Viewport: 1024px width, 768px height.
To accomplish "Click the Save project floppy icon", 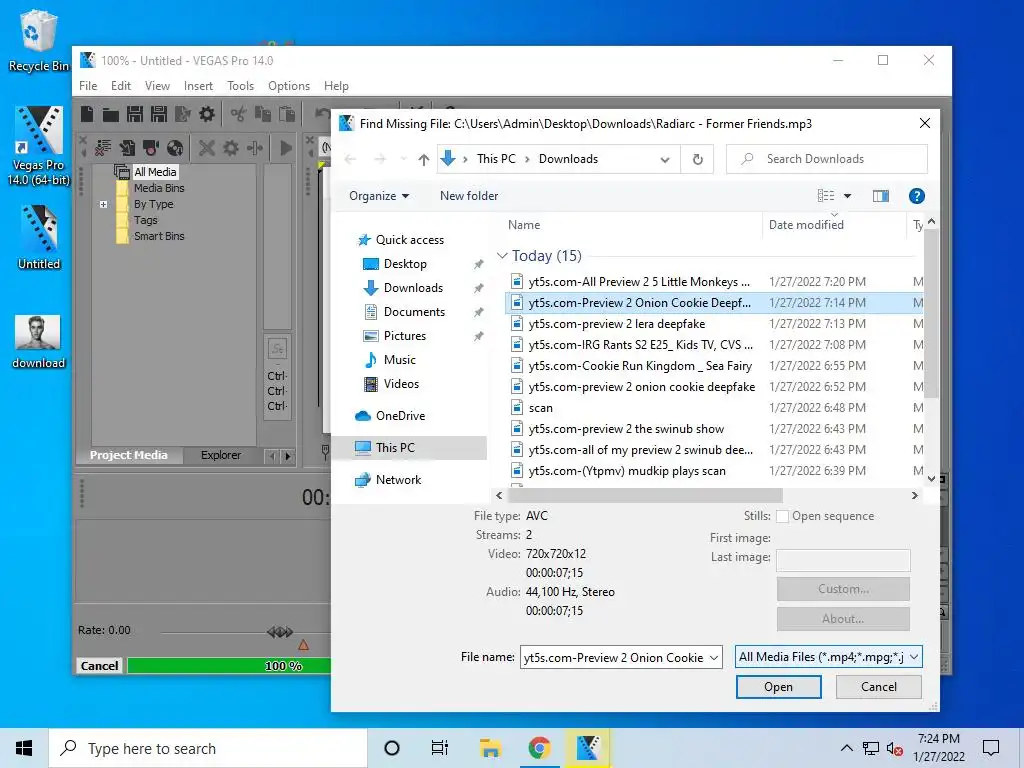I will pos(135,114).
